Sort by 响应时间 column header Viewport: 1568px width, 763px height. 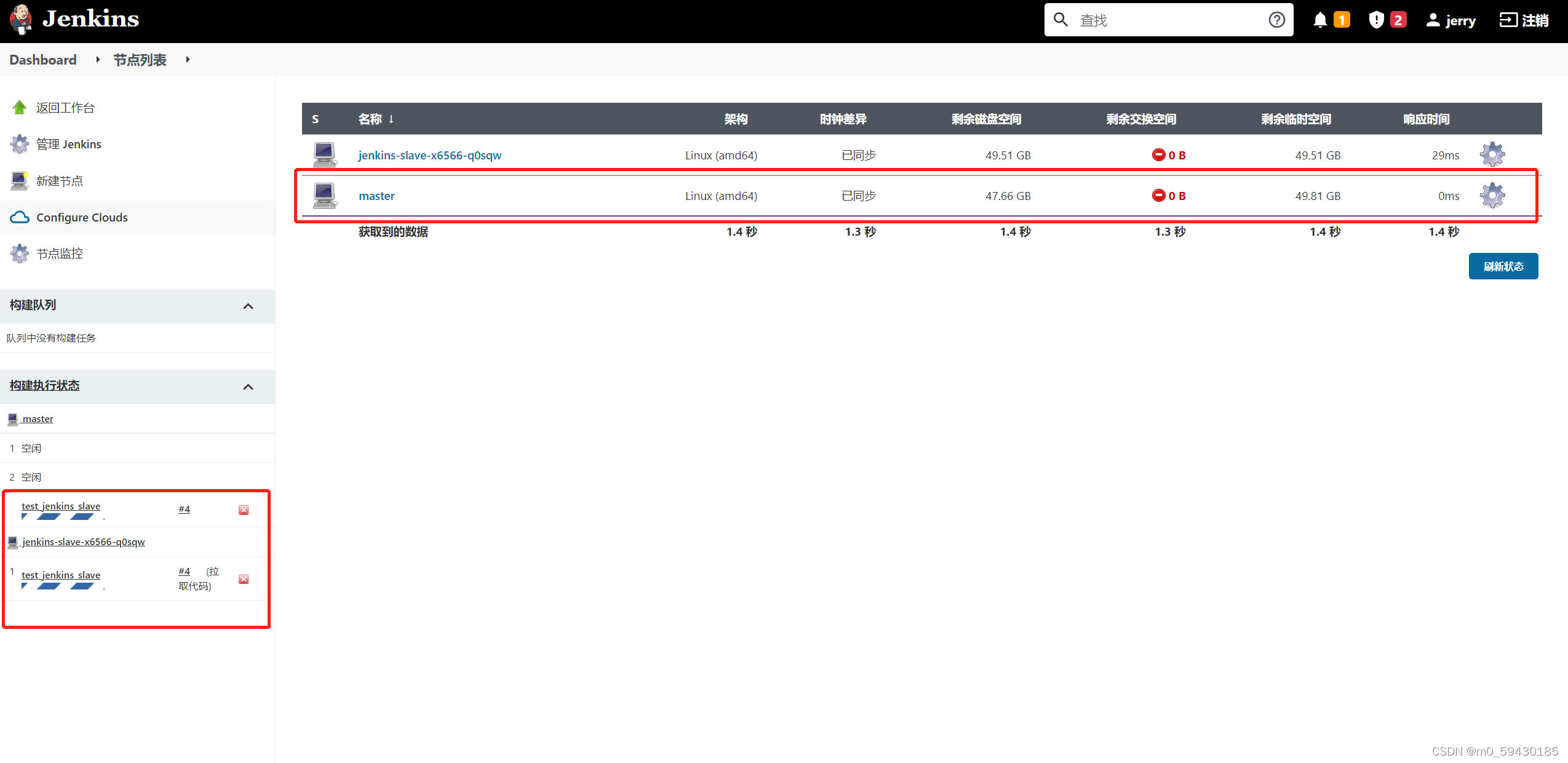(1427, 119)
